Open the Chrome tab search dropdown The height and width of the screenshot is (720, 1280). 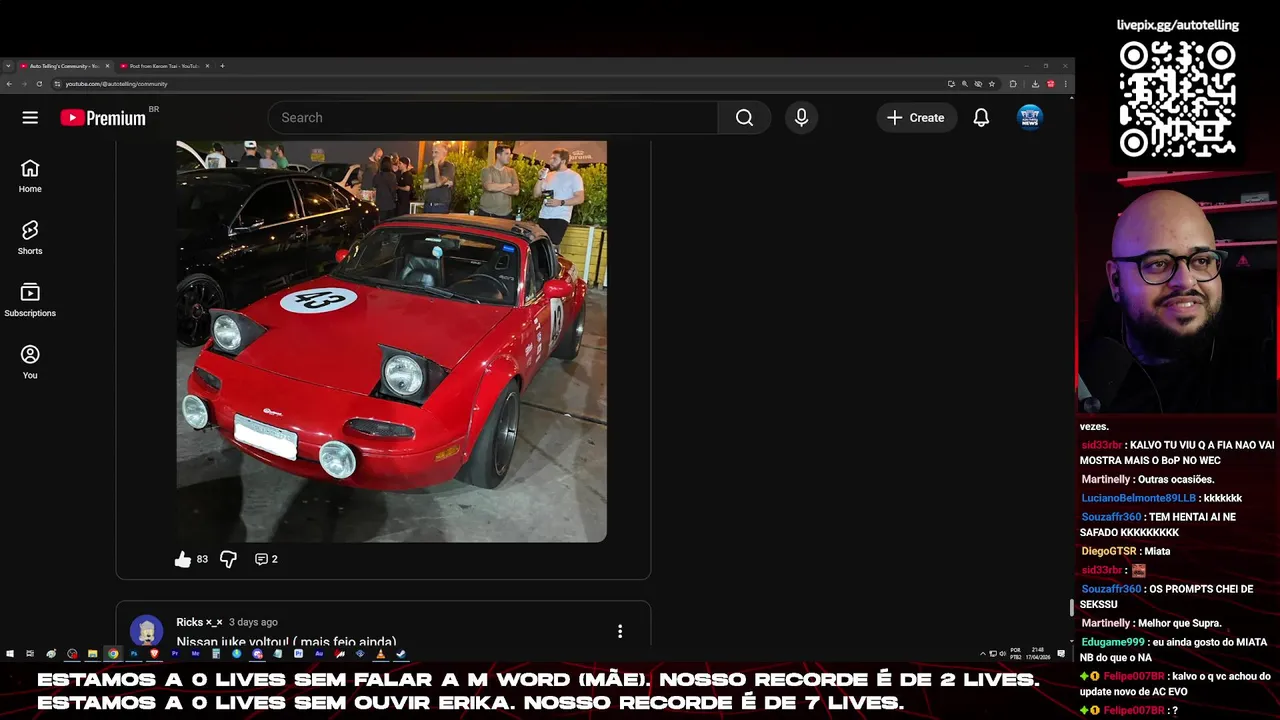coord(8,66)
